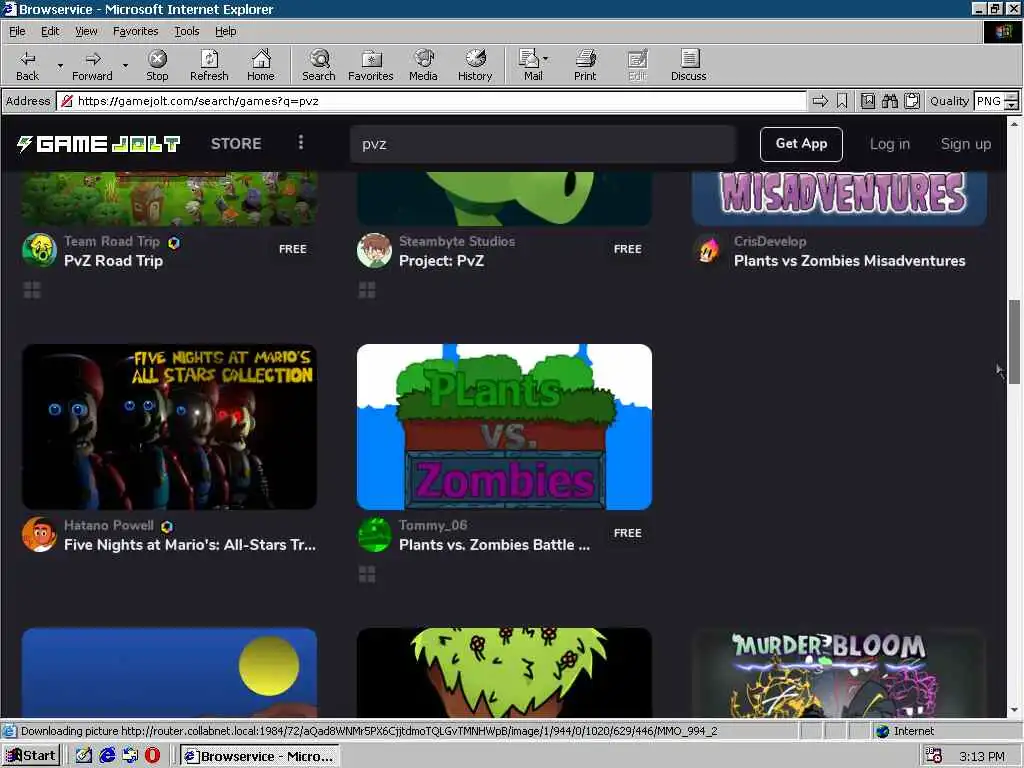Click the red Opera quick launch icon
The image size is (1024, 768).
(x=153, y=756)
